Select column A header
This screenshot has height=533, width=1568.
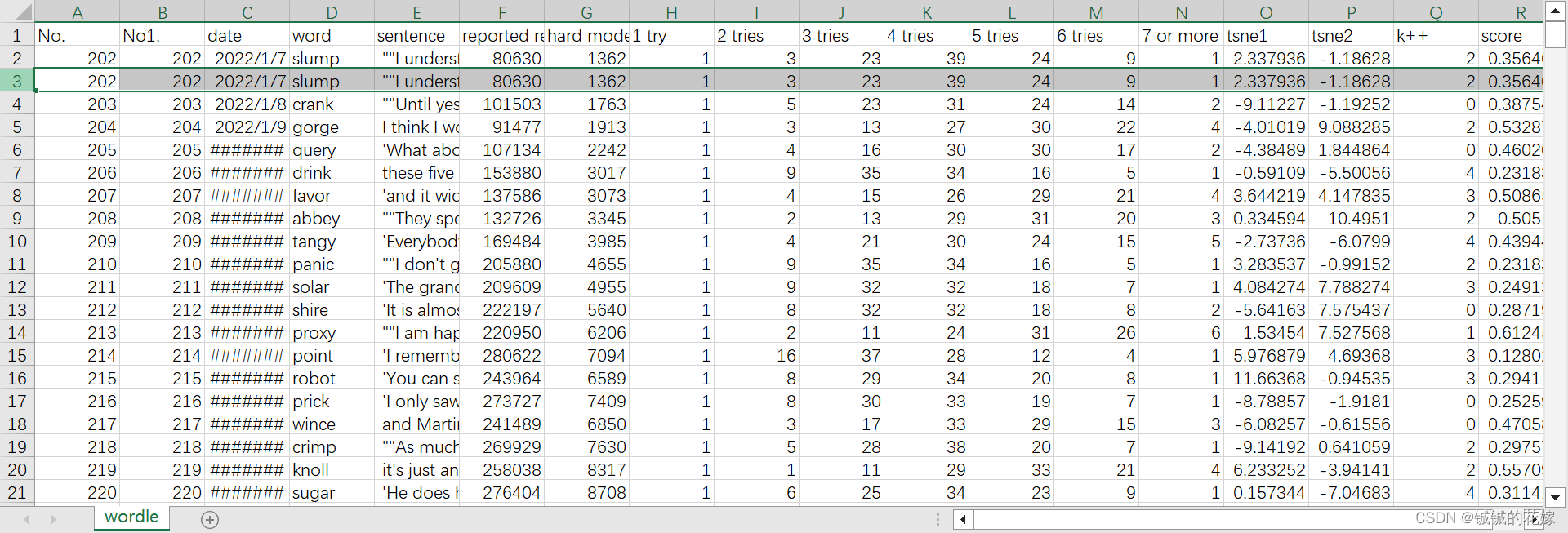click(78, 11)
